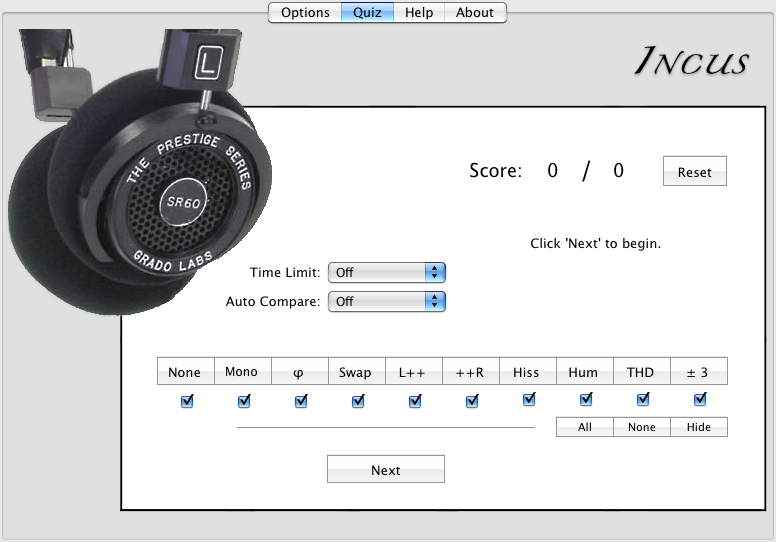Viewport: 776px width, 542px height.
Task: Toggle the ± 3 checkbox
Action: click(700, 399)
